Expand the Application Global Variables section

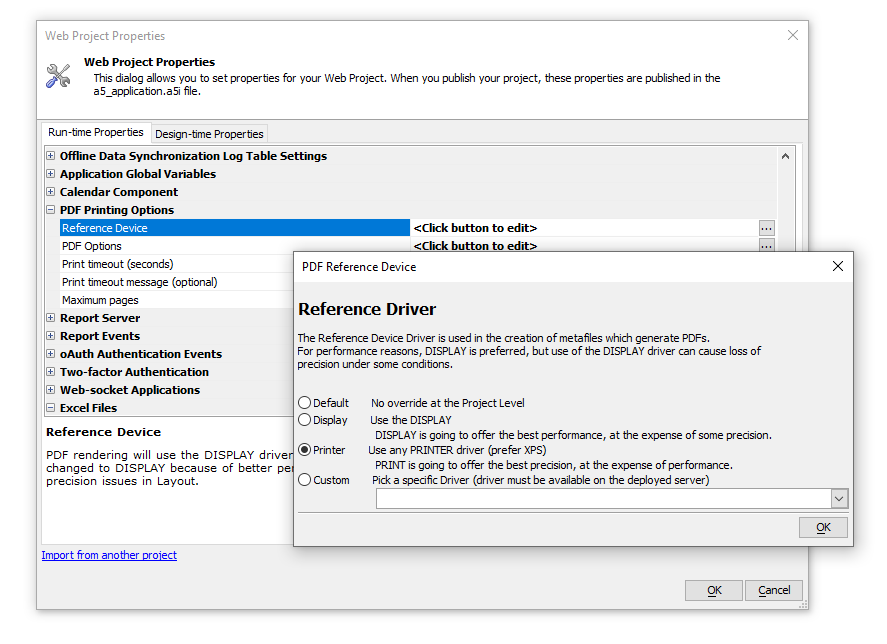click(x=51, y=174)
